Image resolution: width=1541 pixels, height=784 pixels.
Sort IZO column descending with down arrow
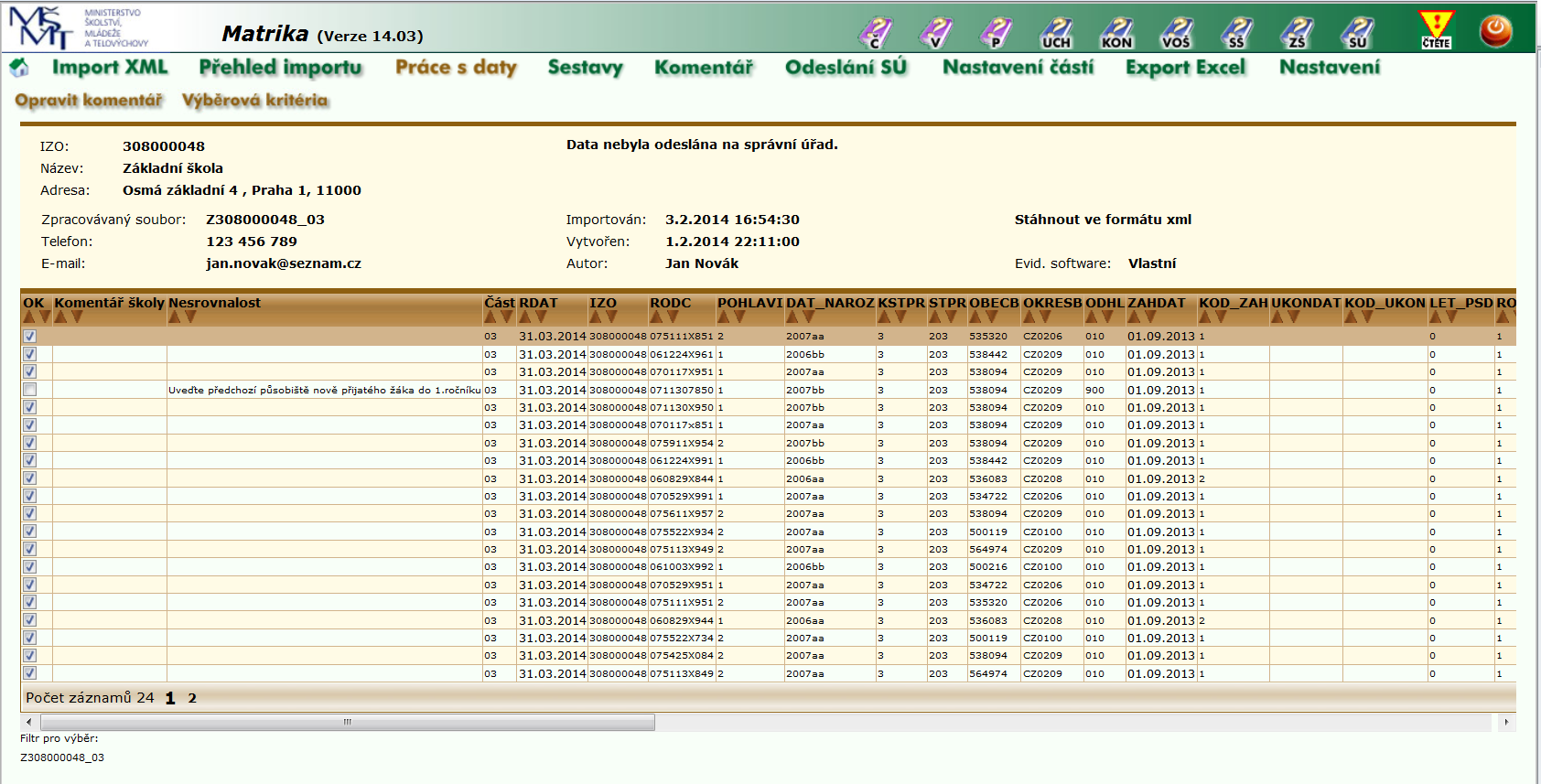coord(611,317)
